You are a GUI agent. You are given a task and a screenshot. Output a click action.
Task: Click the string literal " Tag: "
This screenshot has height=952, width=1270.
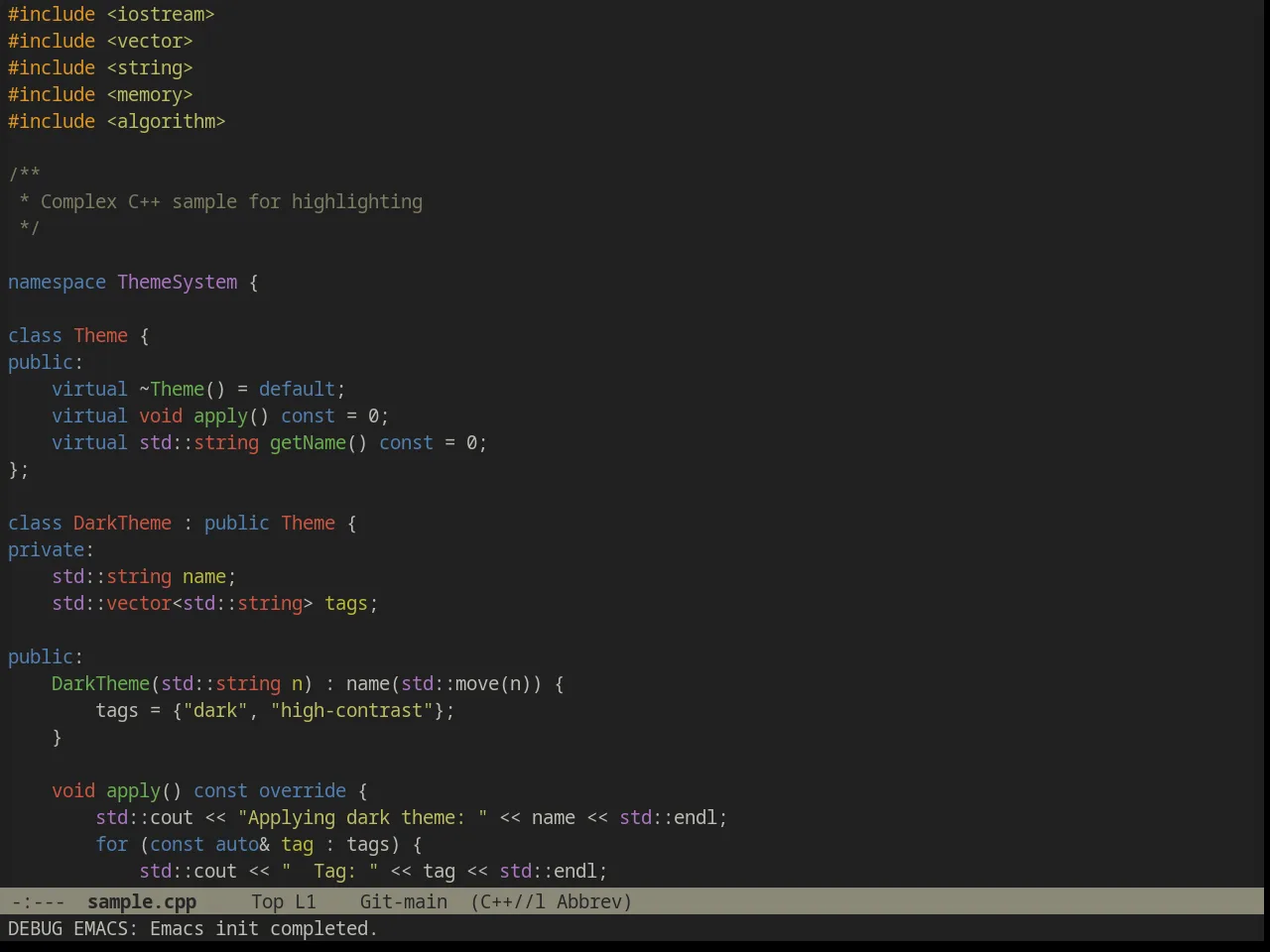329,871
